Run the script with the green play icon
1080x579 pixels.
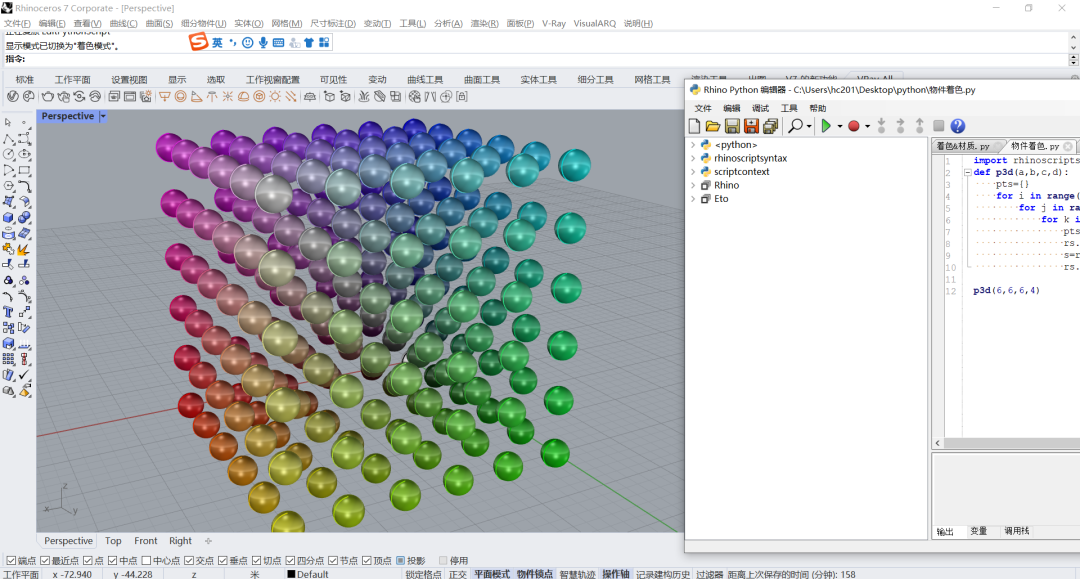pos(826,126)
